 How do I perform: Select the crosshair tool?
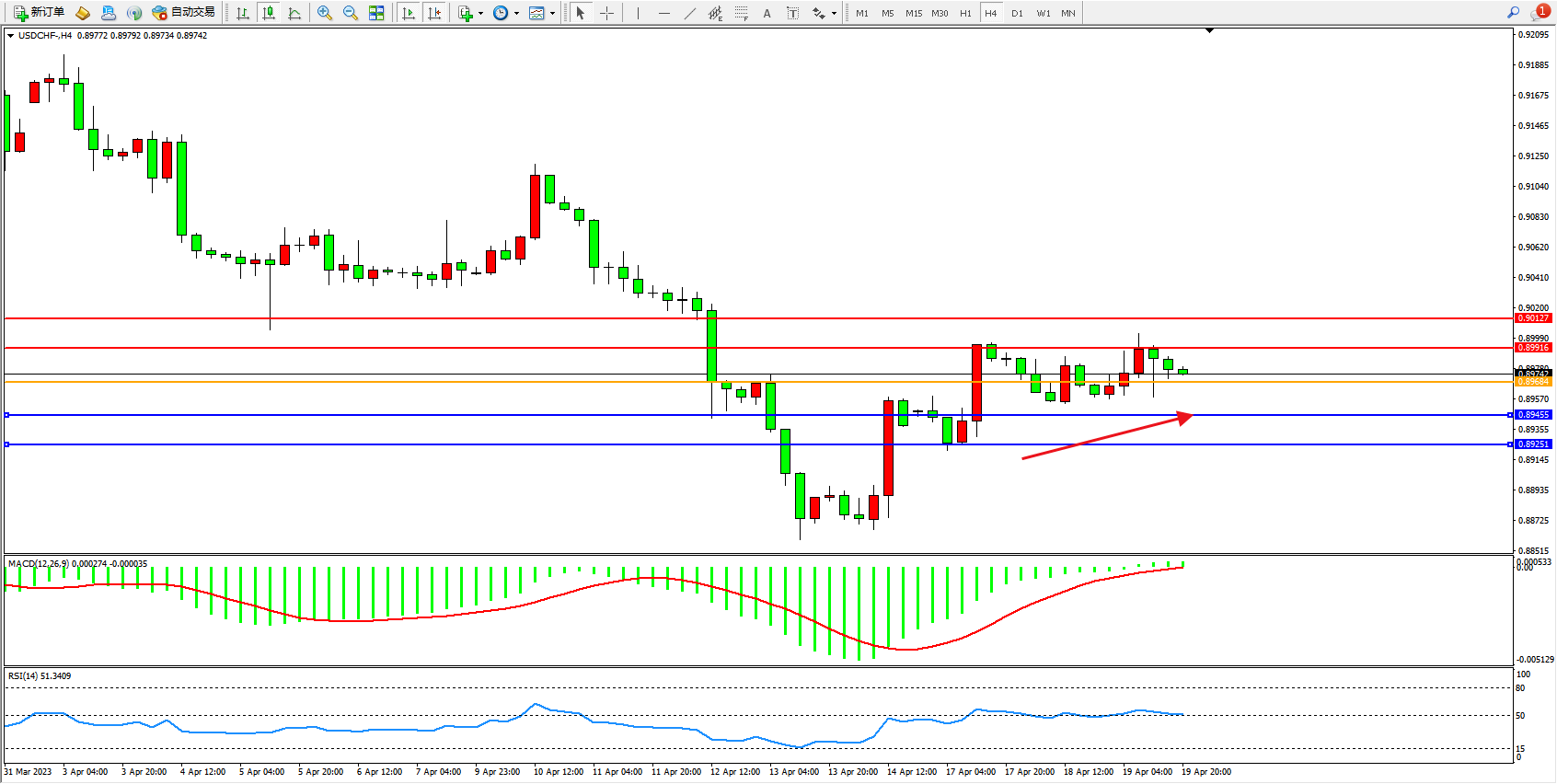[607, 13]
